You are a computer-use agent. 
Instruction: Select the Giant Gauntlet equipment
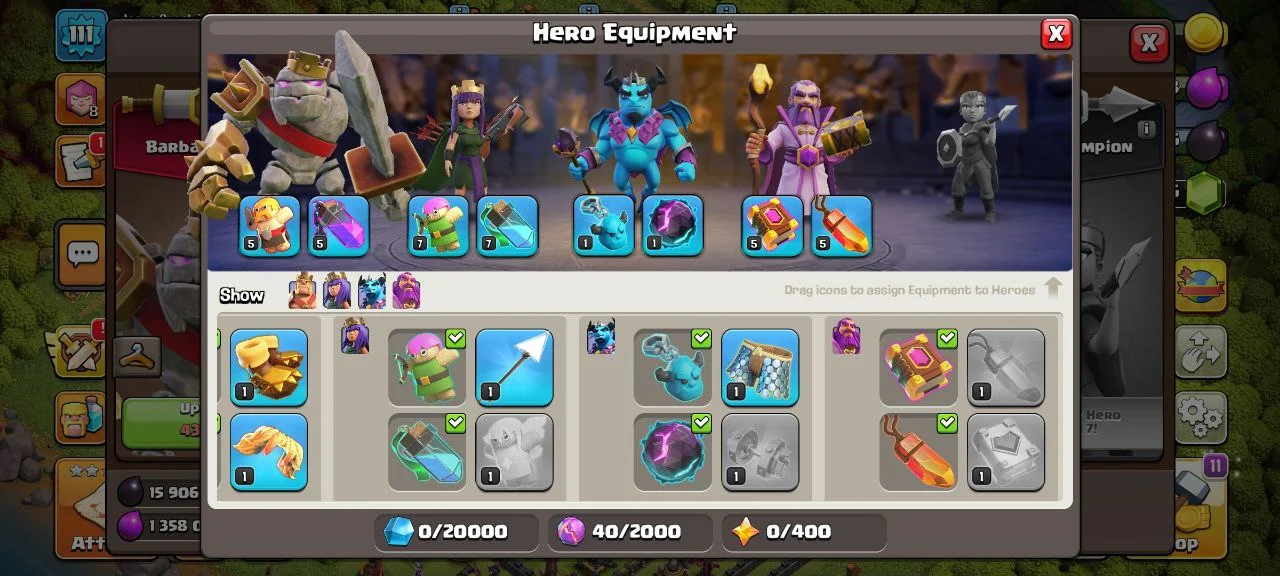click(x=268, y=367)
